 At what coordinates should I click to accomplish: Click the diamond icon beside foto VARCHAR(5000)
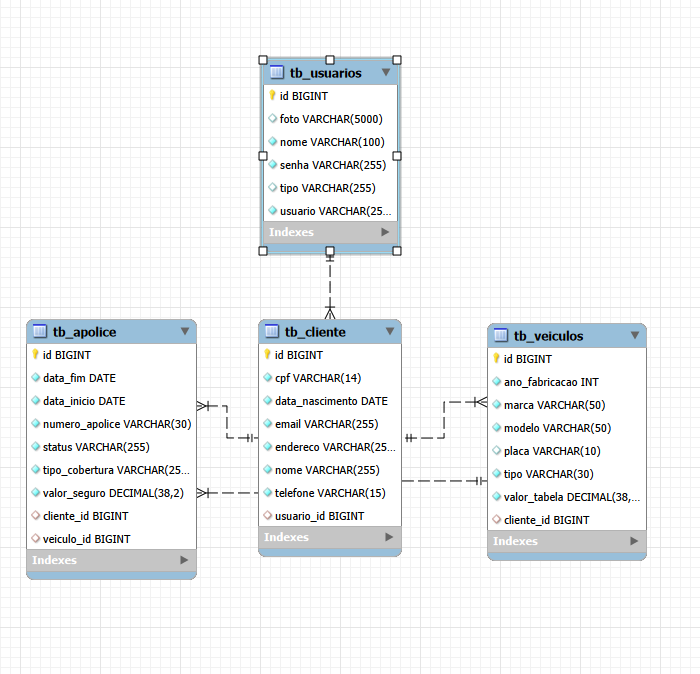click(272, 118)
